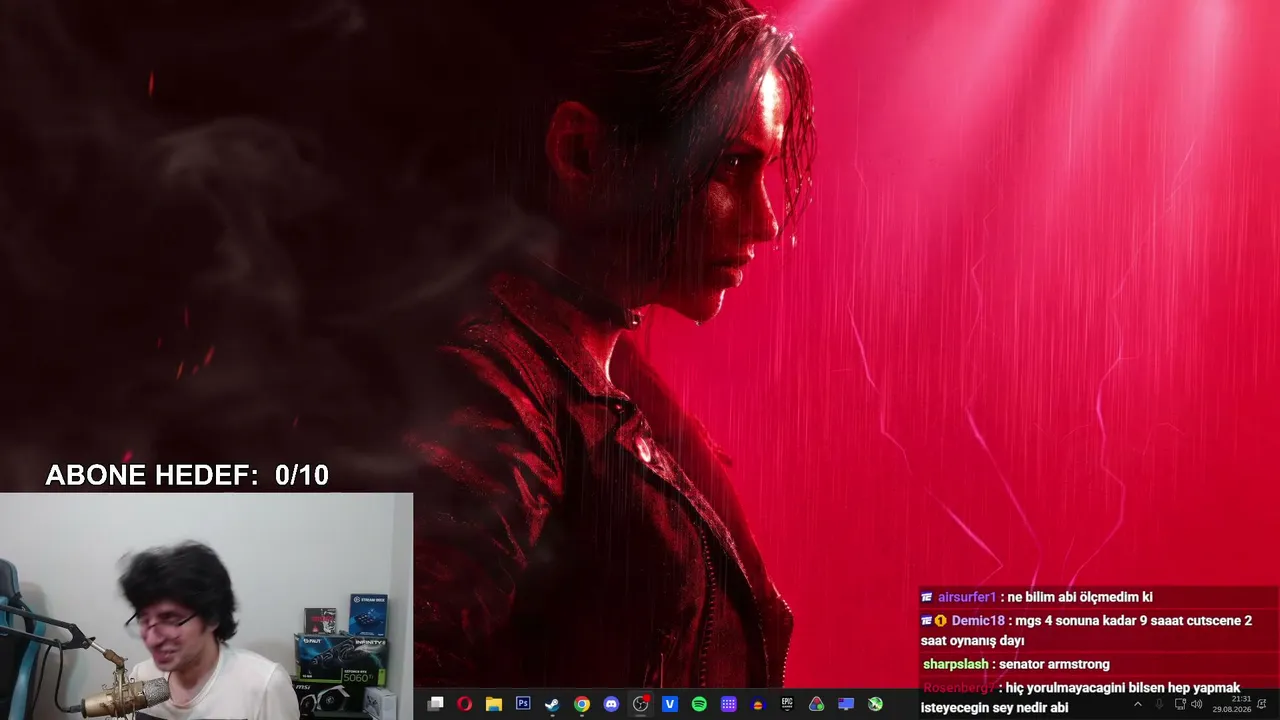Click the sharpslash username in chat

tap(956, 664)
